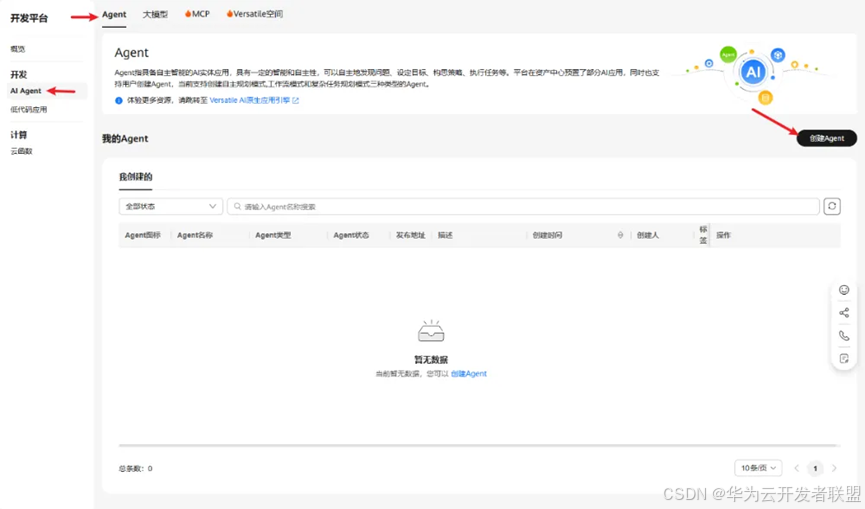This screenshot has height=509, width=865.
Task: Click the 暂无数据 text
Action: [431, 360]
